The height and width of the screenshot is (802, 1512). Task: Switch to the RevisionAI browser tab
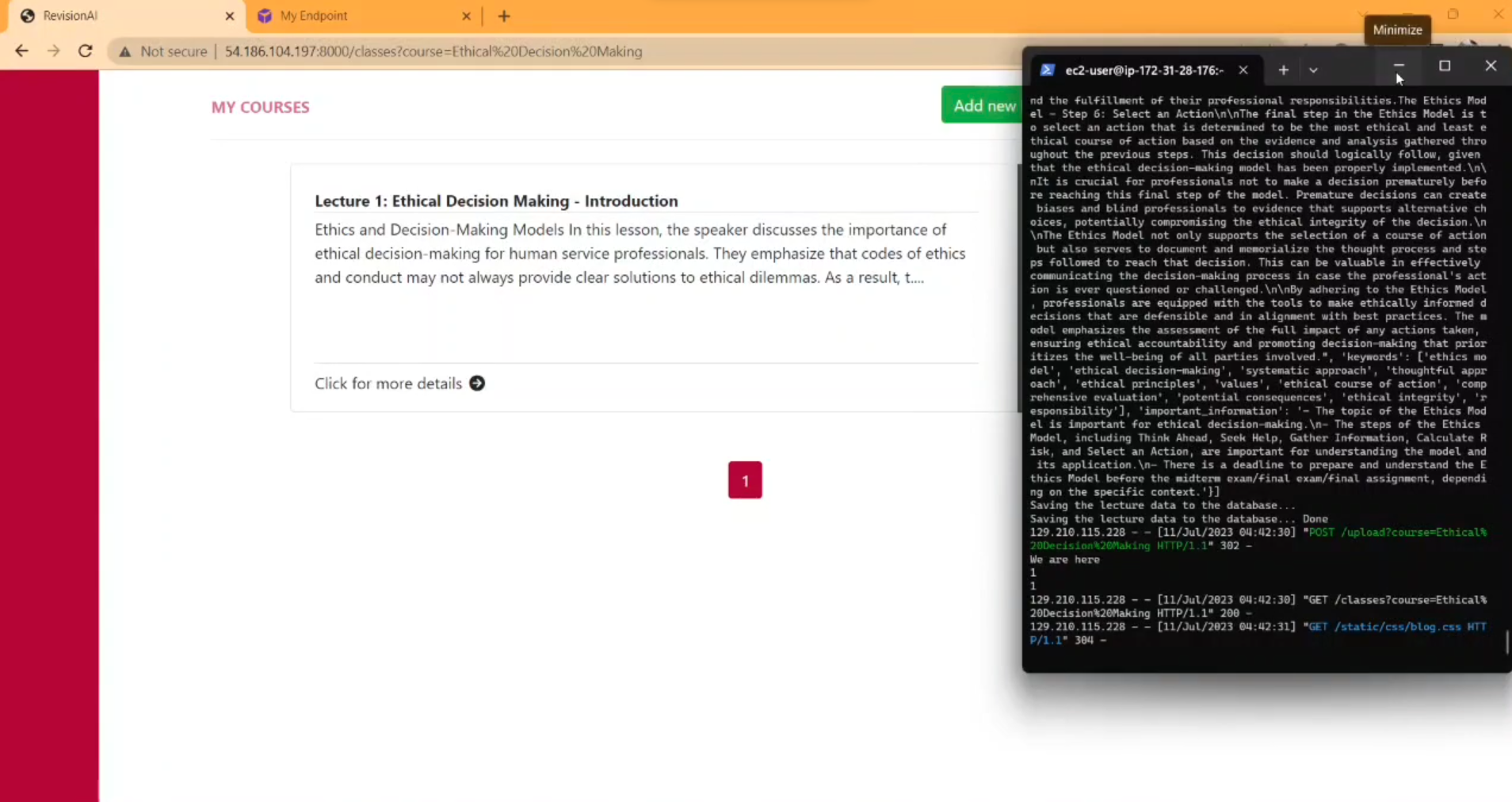point(127,16)
